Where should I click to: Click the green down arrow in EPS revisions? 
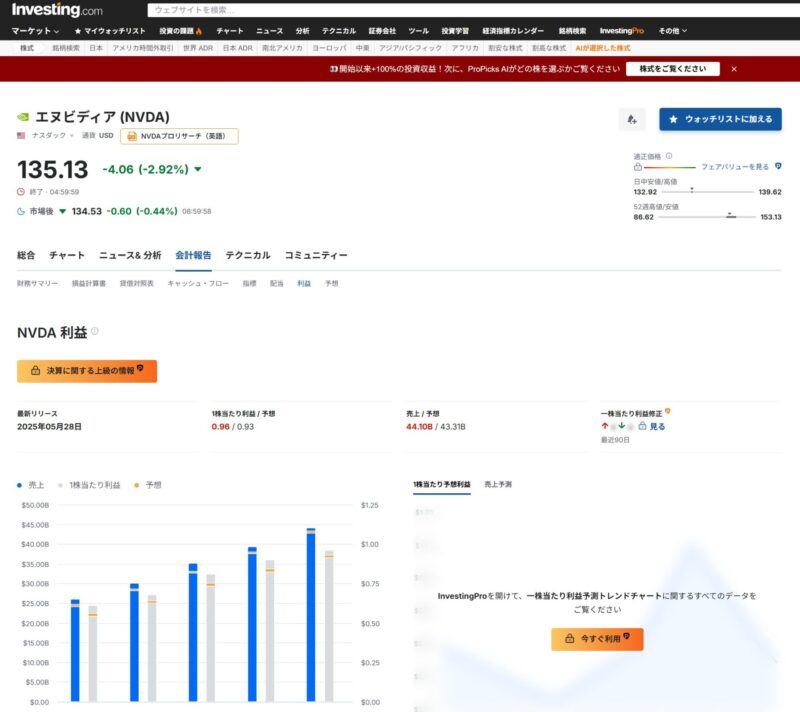621,426
